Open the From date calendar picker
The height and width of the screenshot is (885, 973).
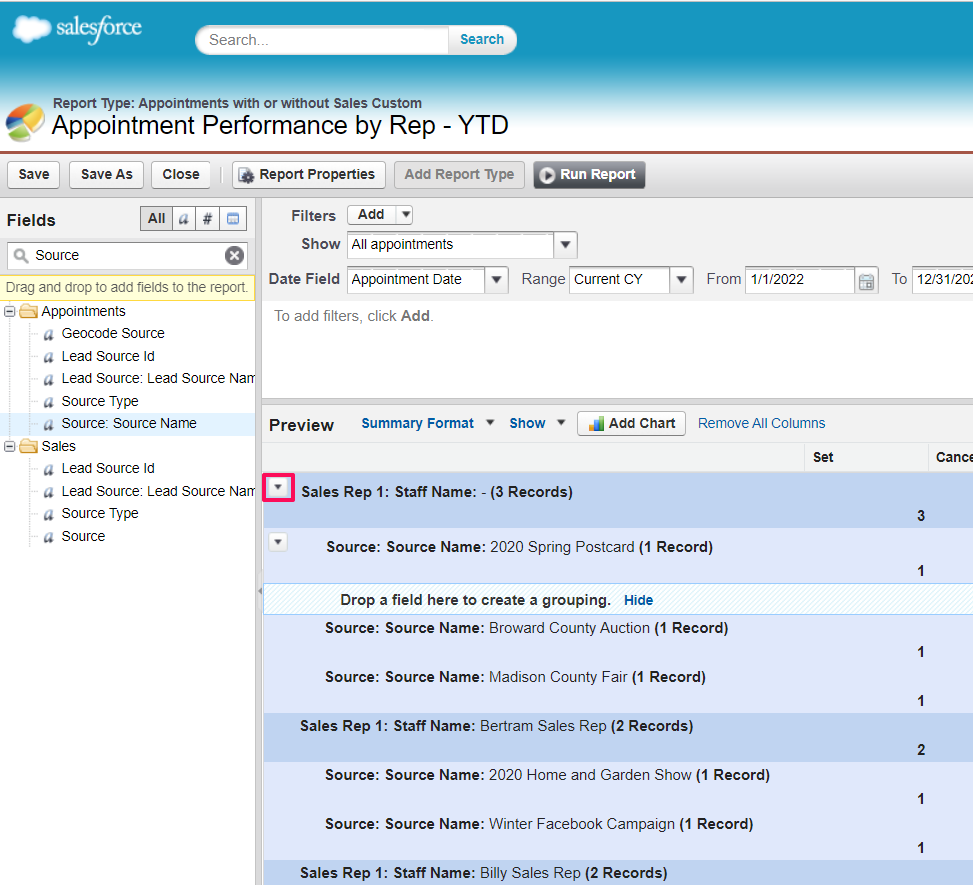point(866,281)
